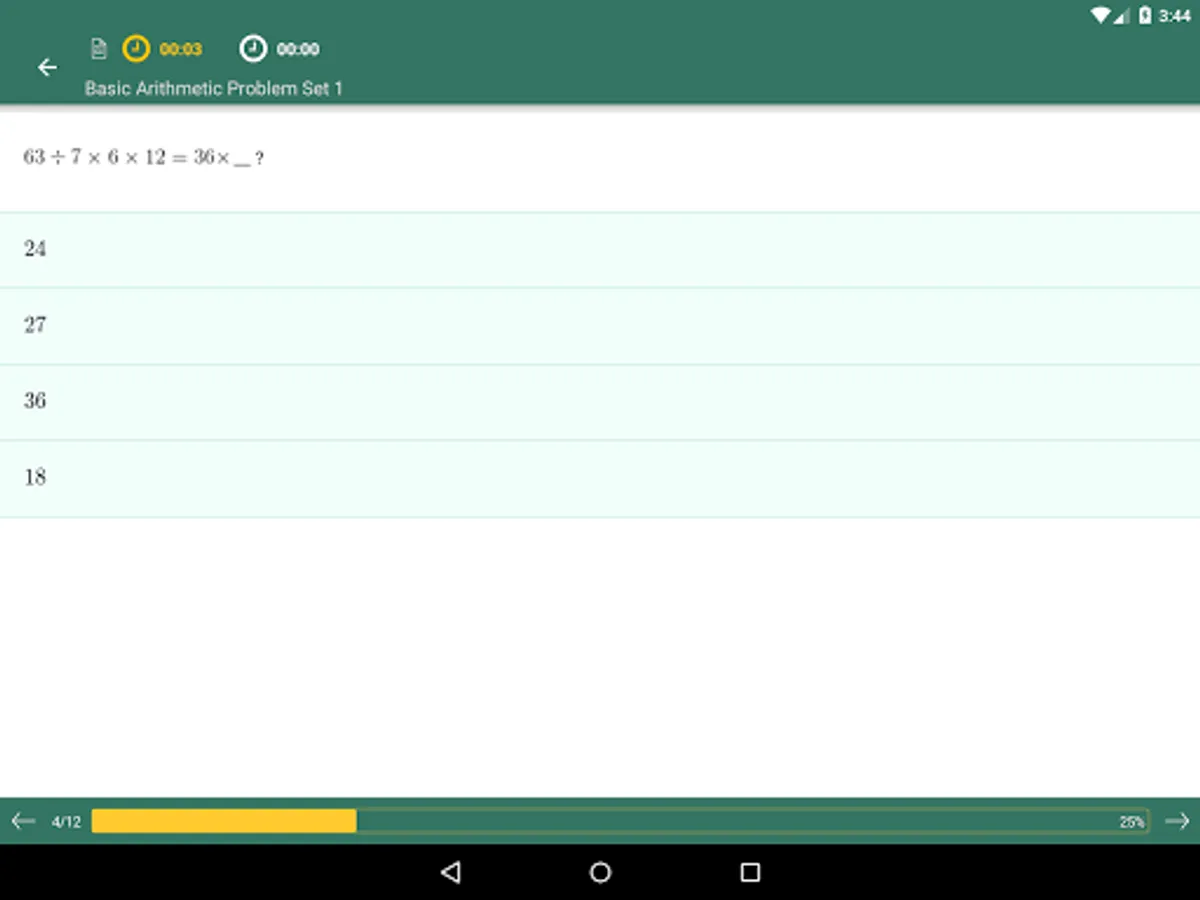Screen dimensions: 1200x900
Task: Tap the white 00:00 timer text
Action: click(x=298, y=49)
